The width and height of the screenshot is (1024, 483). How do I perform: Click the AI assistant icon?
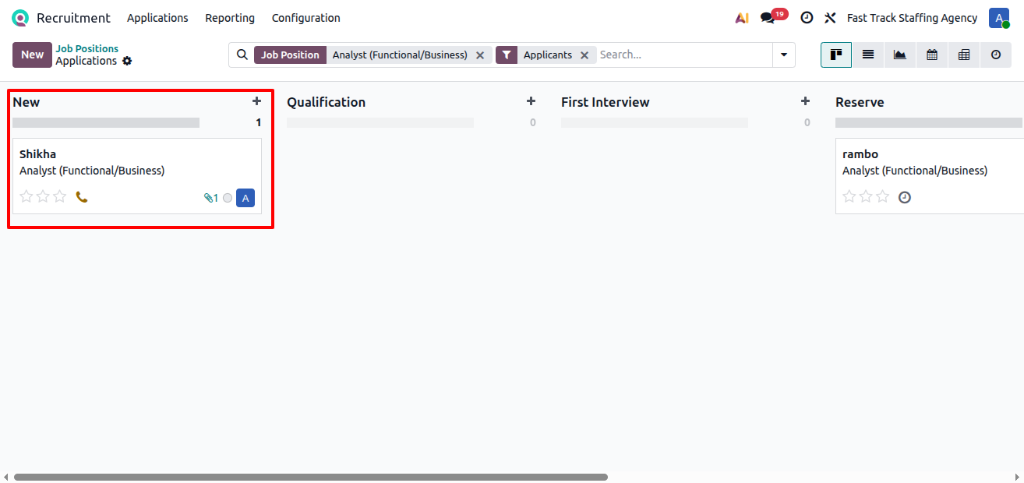[741, 18]
